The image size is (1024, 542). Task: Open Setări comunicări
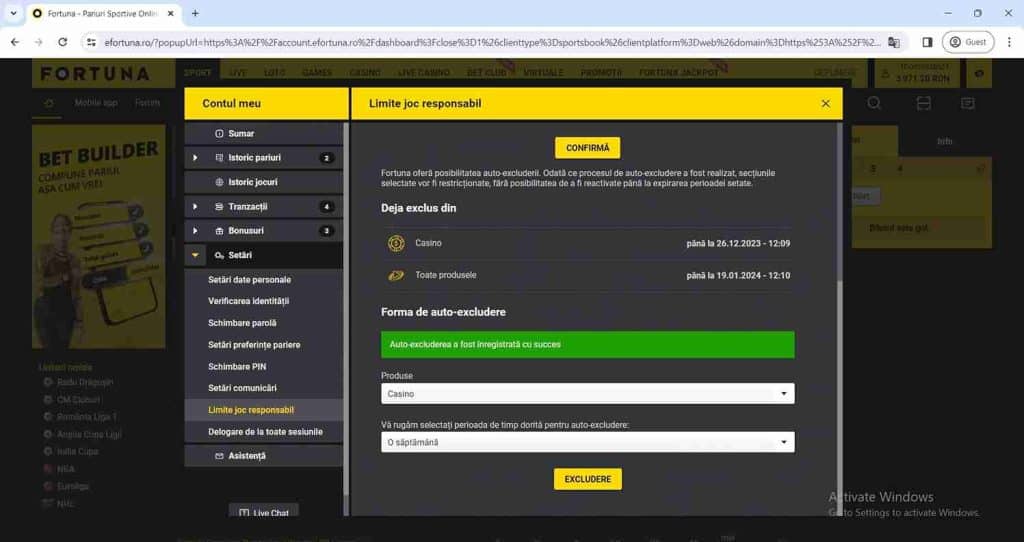point(242,388)
